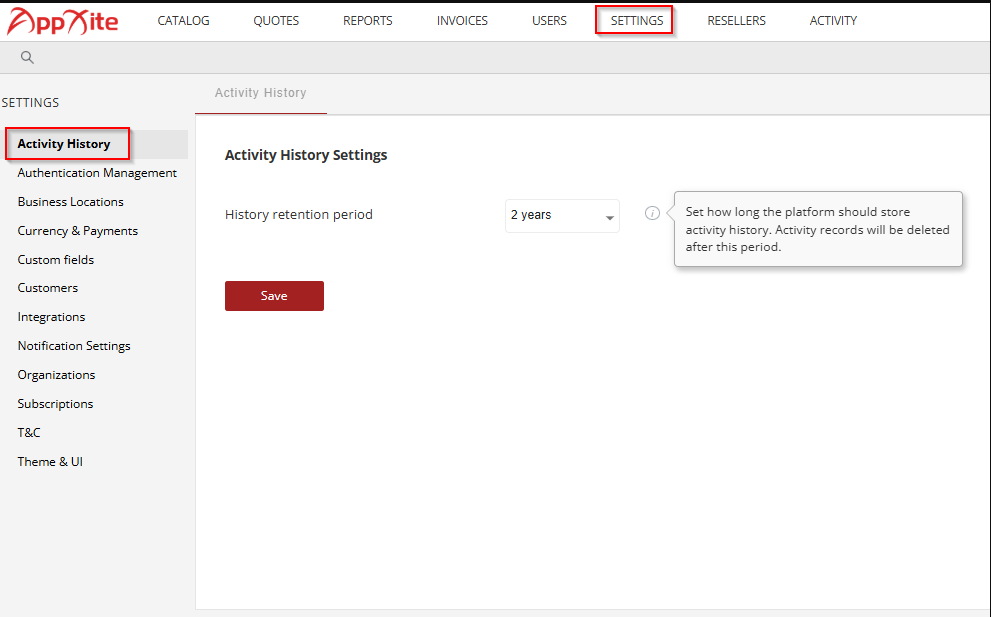Image resolution: width=991 pixels, height=617 pixels.
Task: Select Business Locations in the sidebar
Action: 71,202
